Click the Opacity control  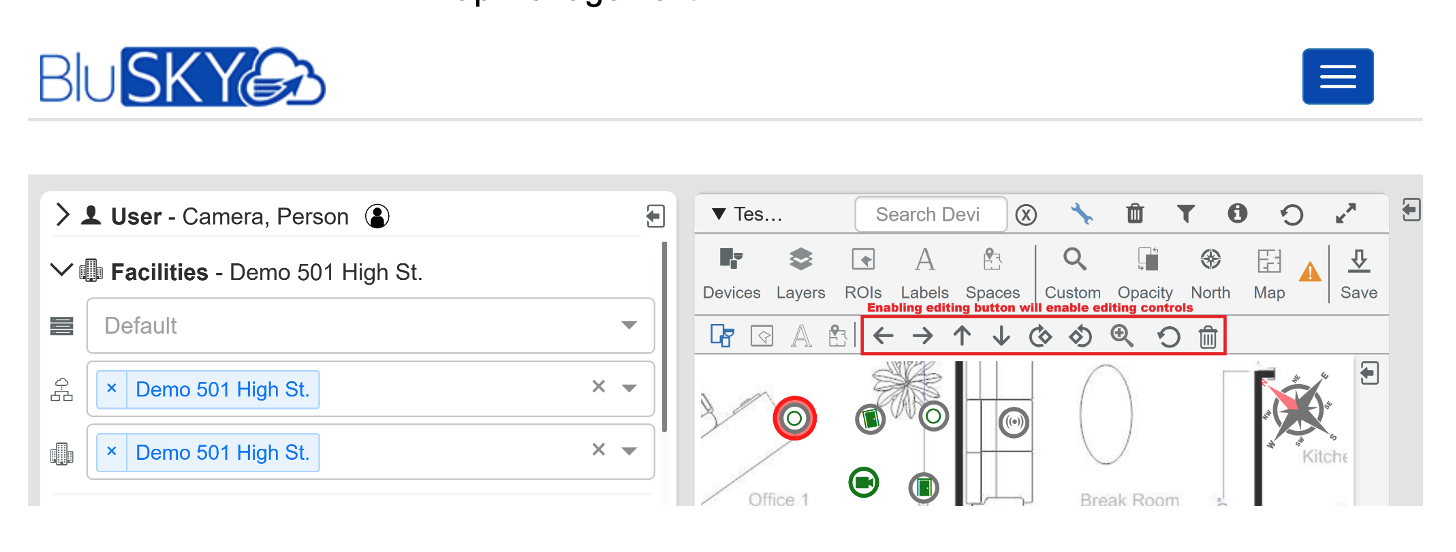[x=1145, y=272]
